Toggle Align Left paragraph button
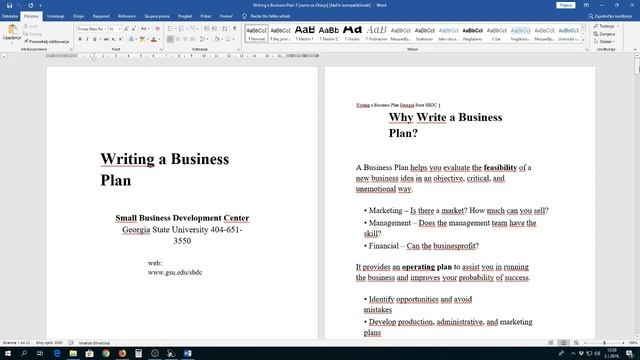 [x=170, y=39]
